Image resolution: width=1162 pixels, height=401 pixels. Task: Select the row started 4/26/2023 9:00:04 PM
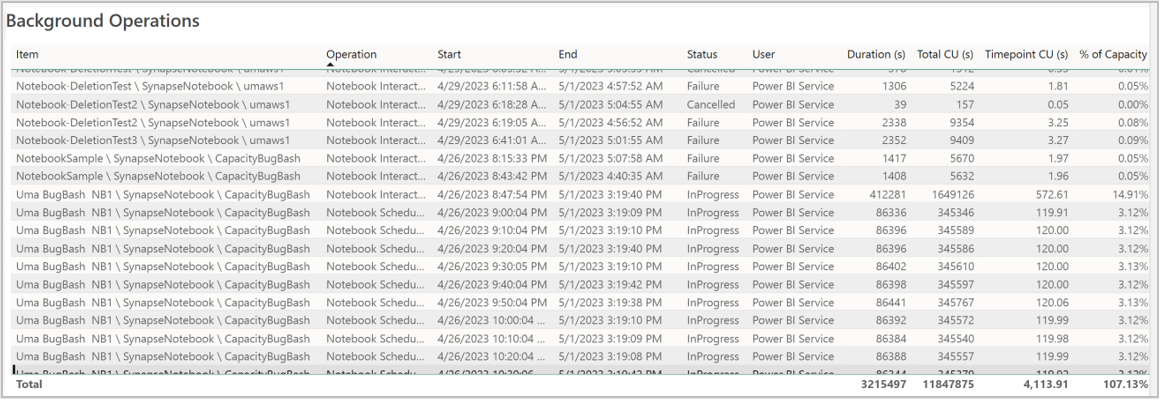582,212
